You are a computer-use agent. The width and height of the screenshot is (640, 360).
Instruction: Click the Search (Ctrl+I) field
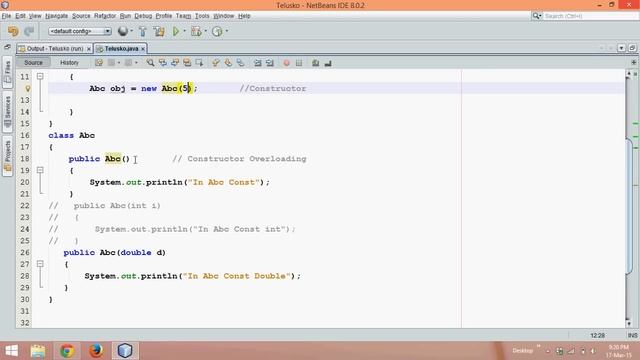click(x=591, y=16)
